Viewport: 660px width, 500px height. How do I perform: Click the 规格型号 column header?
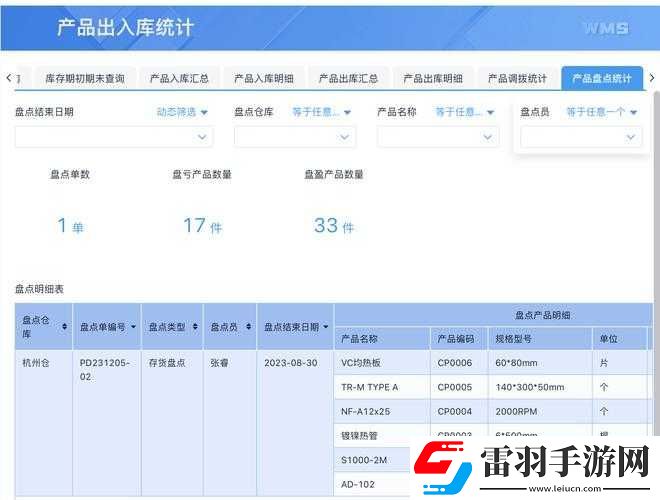[540, 339]
